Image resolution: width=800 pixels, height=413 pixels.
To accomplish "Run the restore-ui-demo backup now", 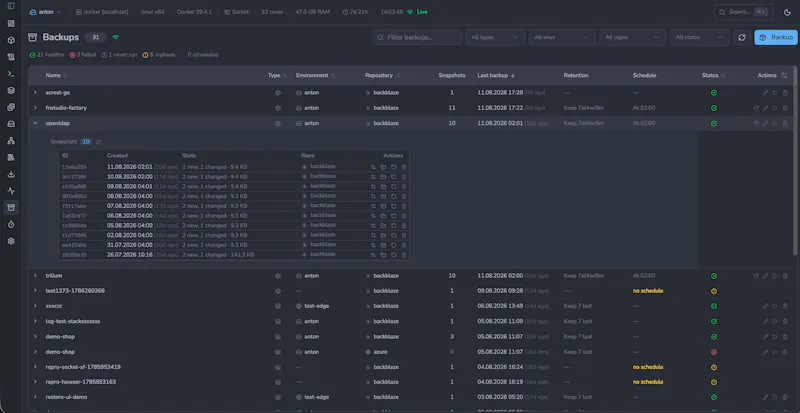I will [x=775, y=397].
